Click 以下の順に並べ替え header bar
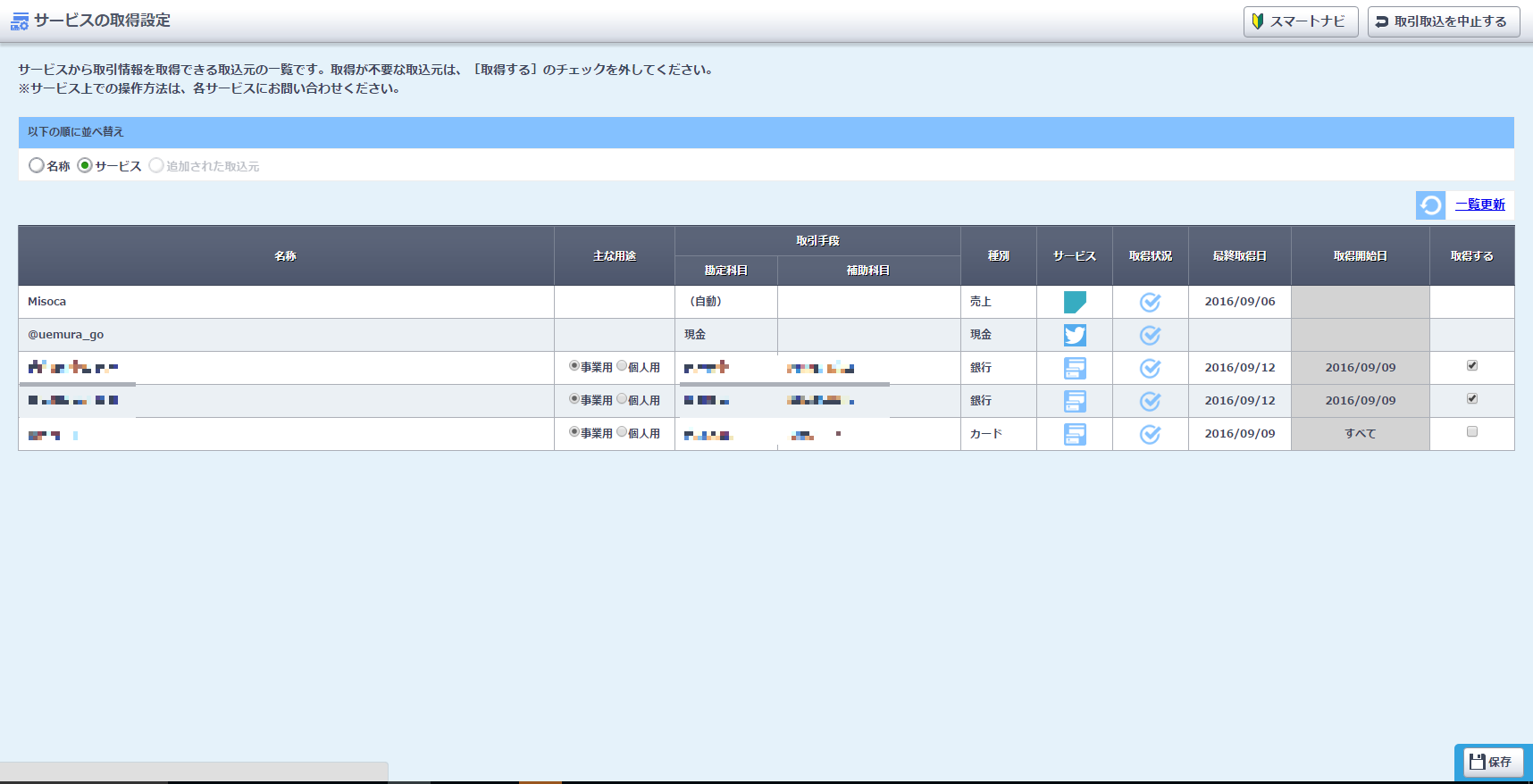Image resolution: width=1533 pixels, height=784 pixels. (766, 132)
